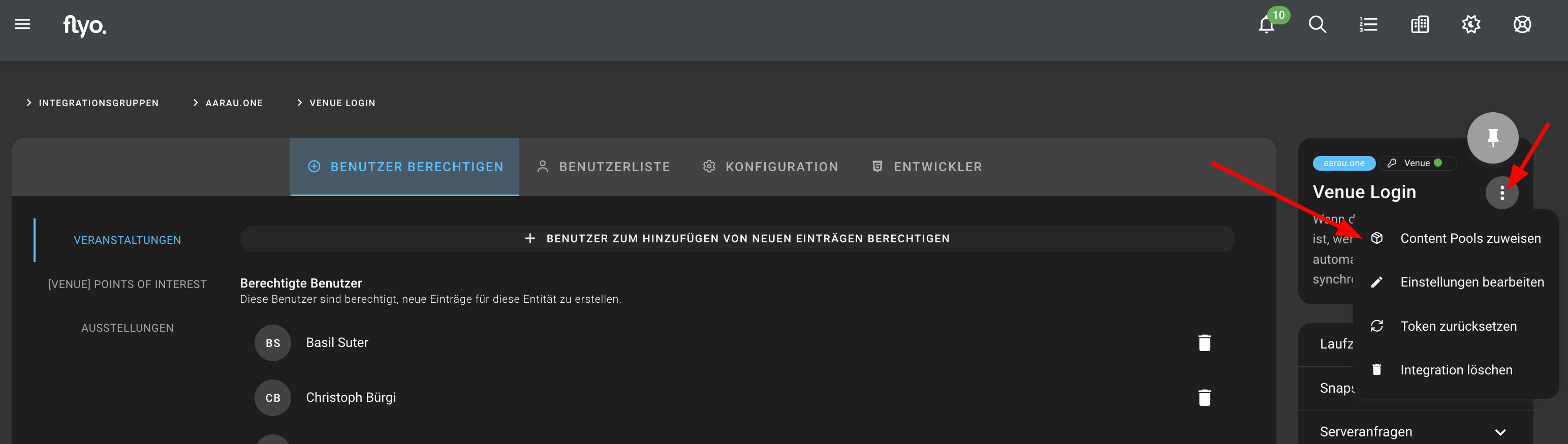
Task: Select [Venue] Points of Interest entry
Action: tap(127, 284)
